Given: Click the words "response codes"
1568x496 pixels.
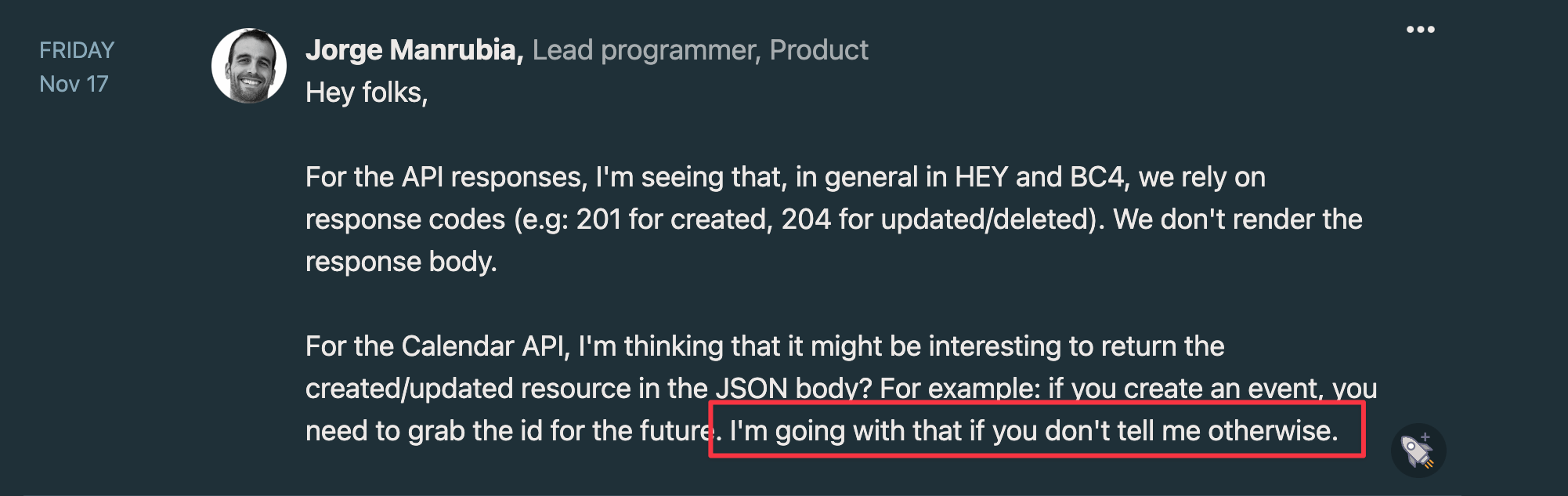Looking at the screenshot, I should pyautogui.click(x=405, y=219).
